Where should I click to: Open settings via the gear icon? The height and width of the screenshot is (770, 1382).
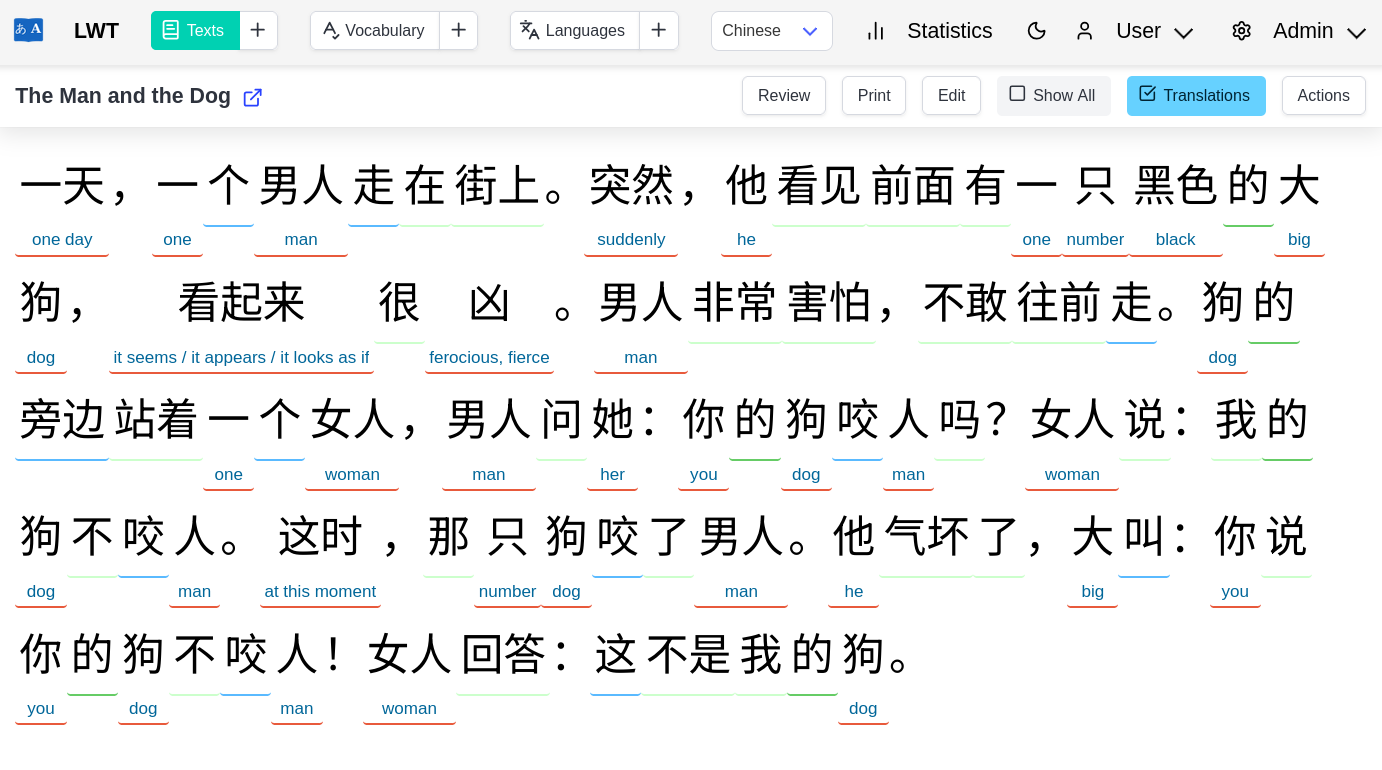[1241, 31]
